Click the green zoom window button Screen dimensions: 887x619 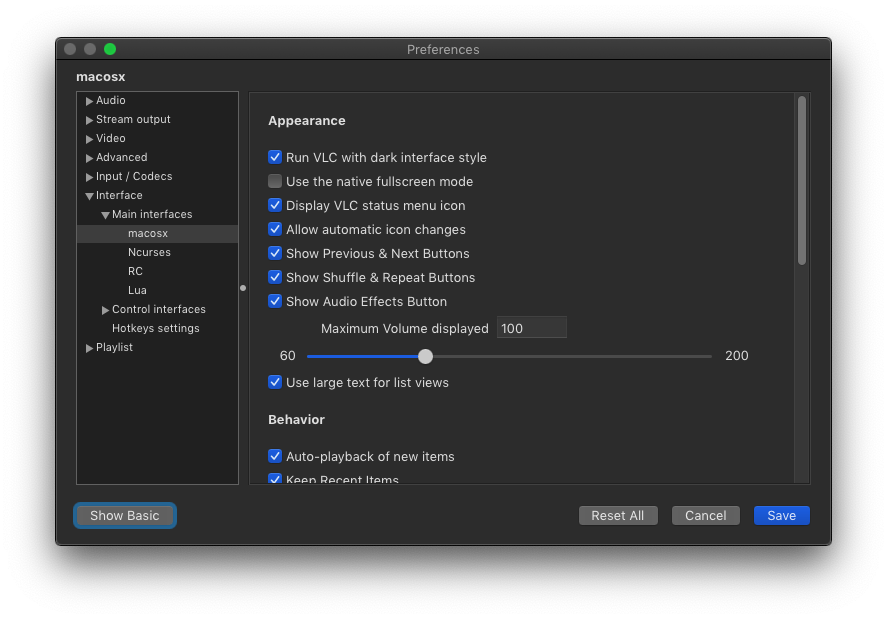(110, 49)
